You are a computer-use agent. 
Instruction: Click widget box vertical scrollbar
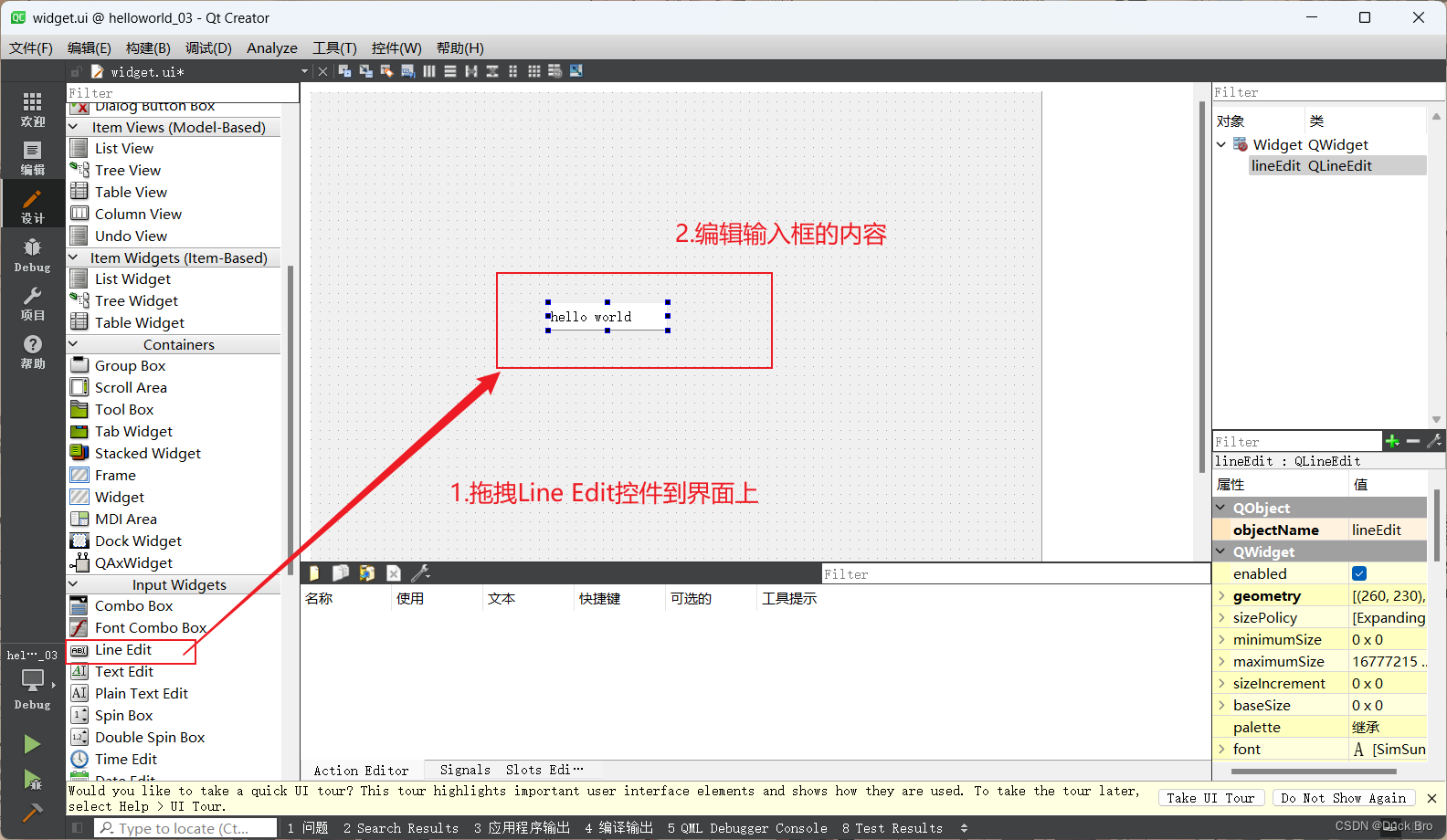click(x=290, y=420)
